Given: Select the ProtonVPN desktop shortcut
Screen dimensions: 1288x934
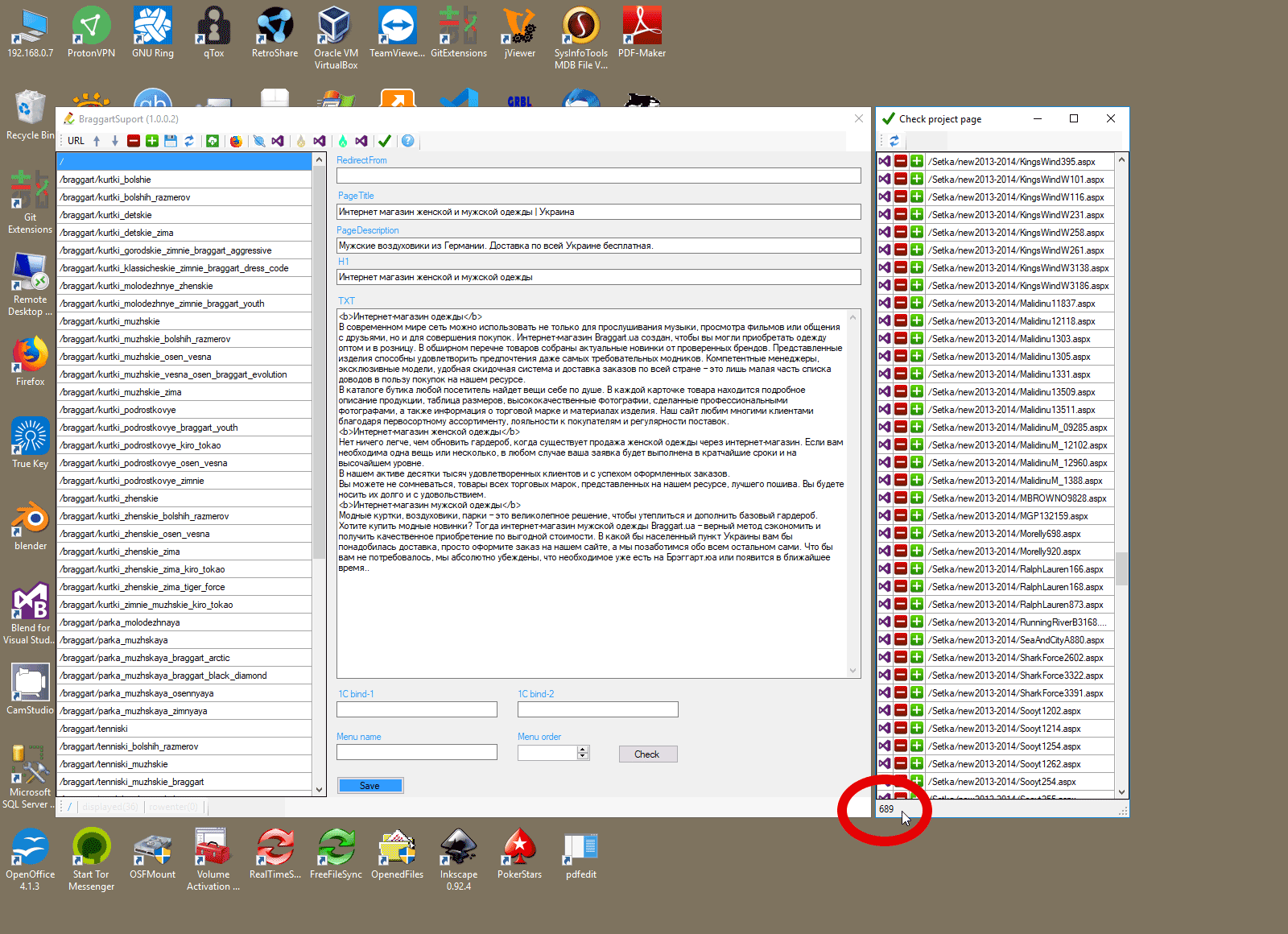Looking at the screenshot, I should coord(91,32).
